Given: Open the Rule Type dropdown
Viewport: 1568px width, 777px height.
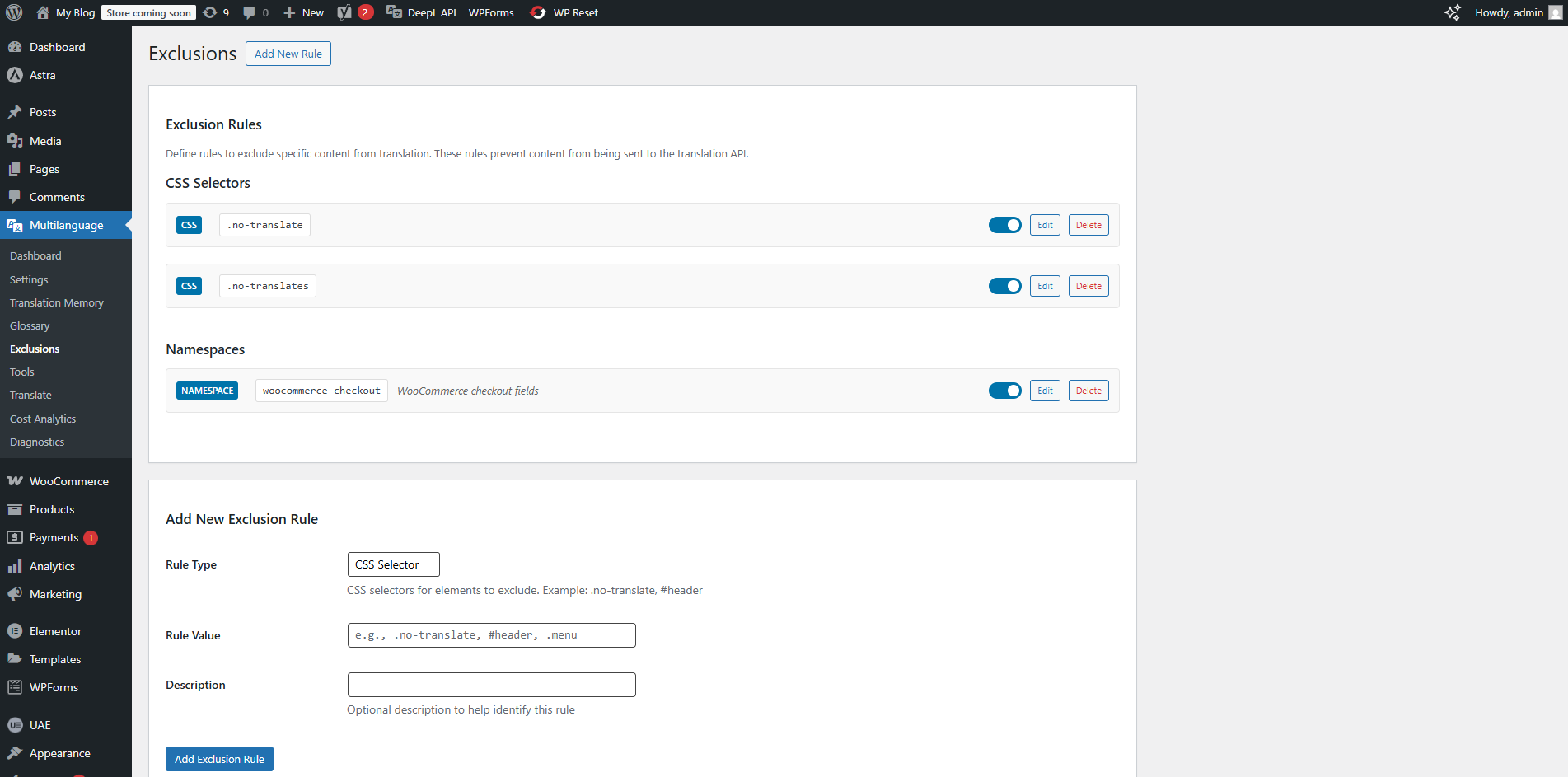Looking at the screenshot, I should [393, 564].
